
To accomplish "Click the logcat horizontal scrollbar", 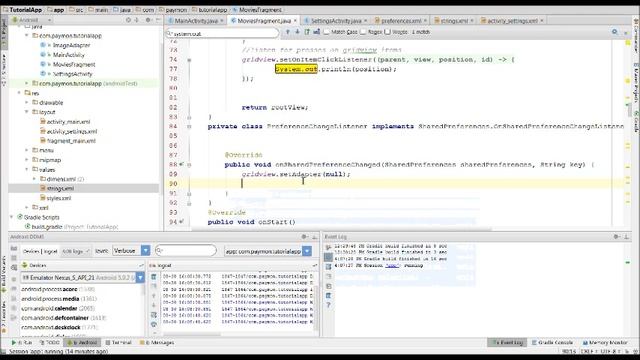I will [192, 334].
